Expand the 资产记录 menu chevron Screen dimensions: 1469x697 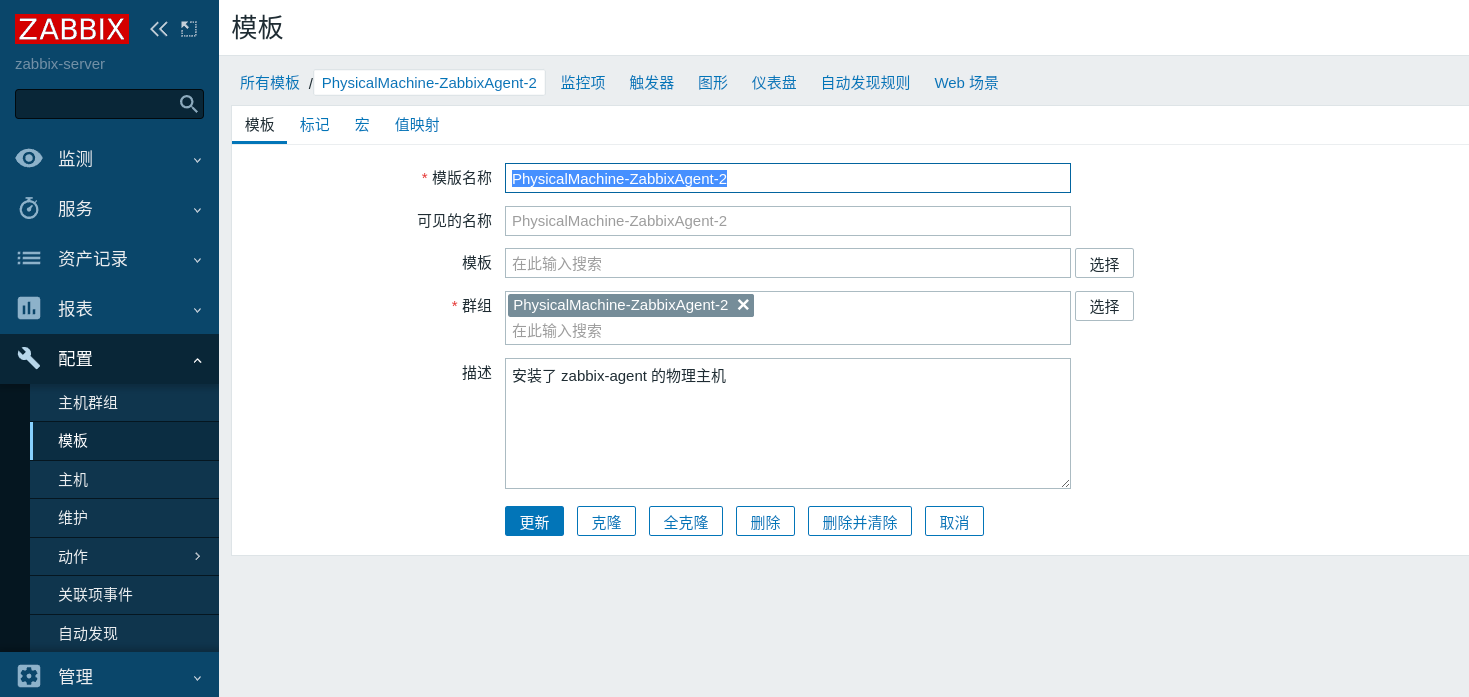(197, 259)
